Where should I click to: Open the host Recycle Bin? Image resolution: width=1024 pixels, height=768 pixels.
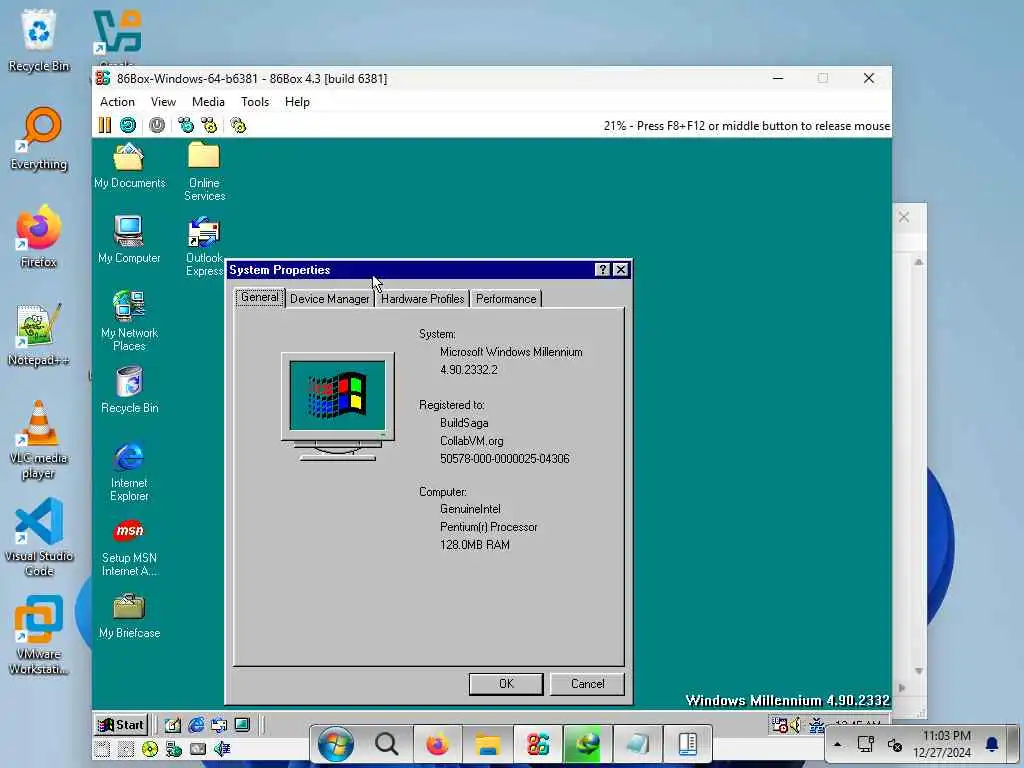point(39,40)
